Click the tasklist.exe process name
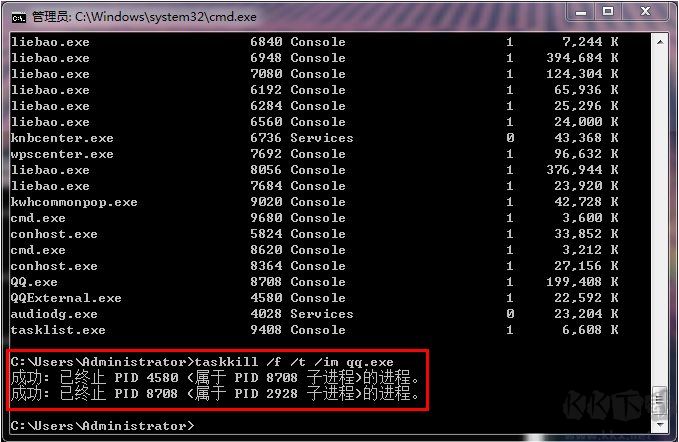Viewport: 679px width, 442px height. coord(58,330)
